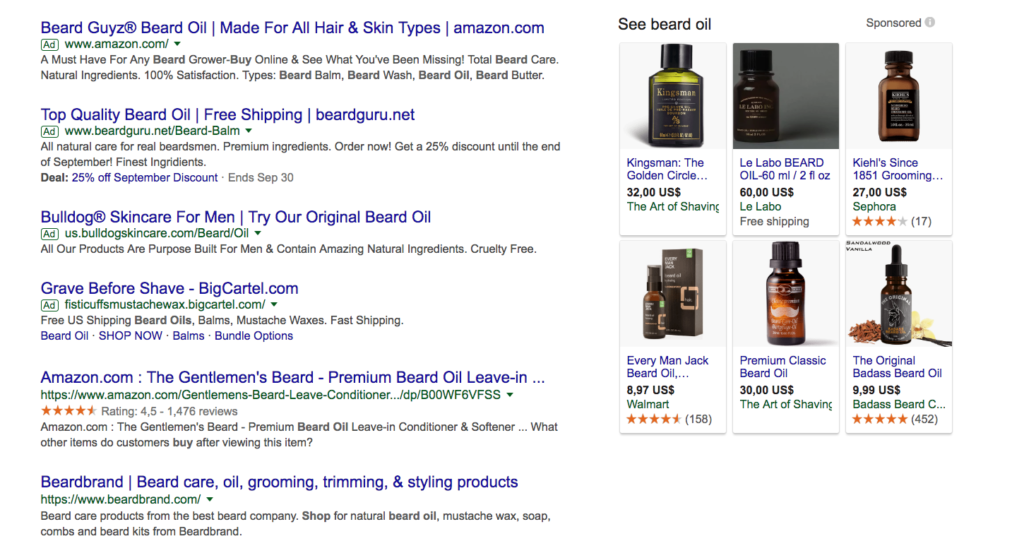Open Every Man Jack Beard Oil product title

667,367
